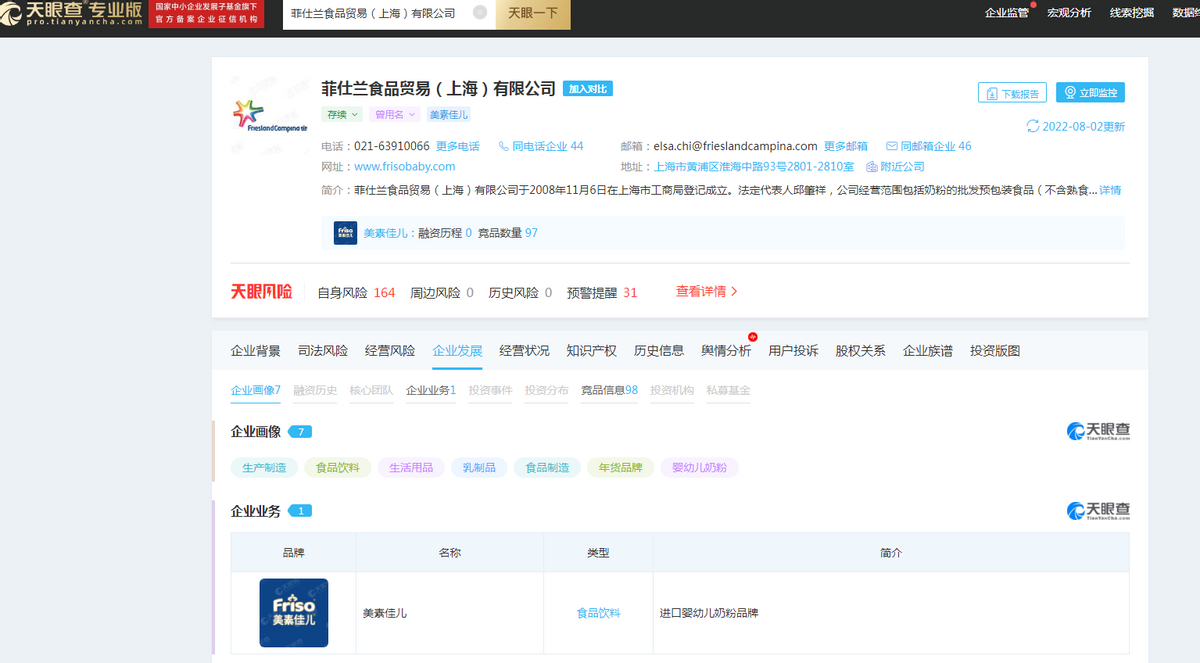Click the 乳制品 profile tag
This screenshot has height=663, width=1200.
(x=478, y=467)
